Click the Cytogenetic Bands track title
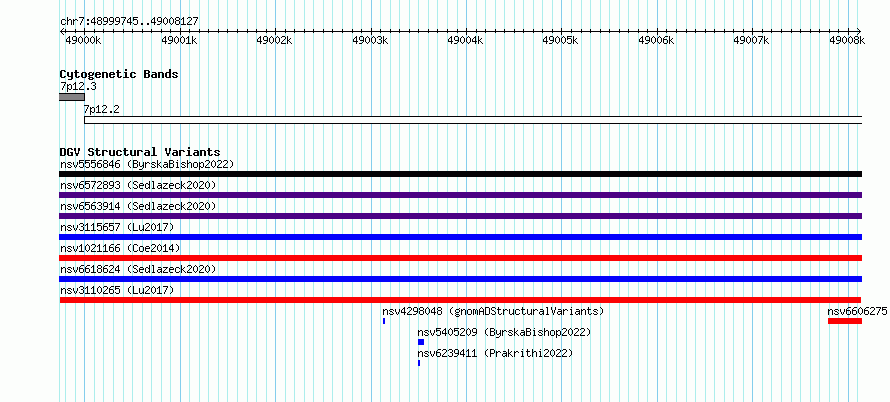 (119, 74)
